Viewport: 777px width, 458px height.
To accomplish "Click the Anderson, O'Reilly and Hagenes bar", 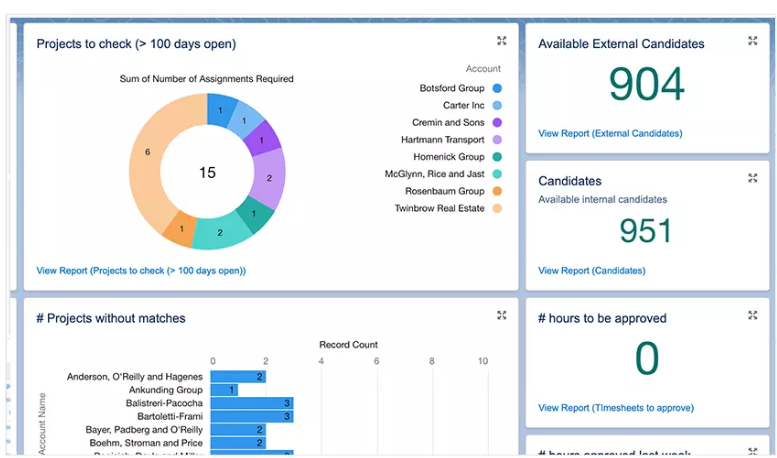I will point(238,377).
